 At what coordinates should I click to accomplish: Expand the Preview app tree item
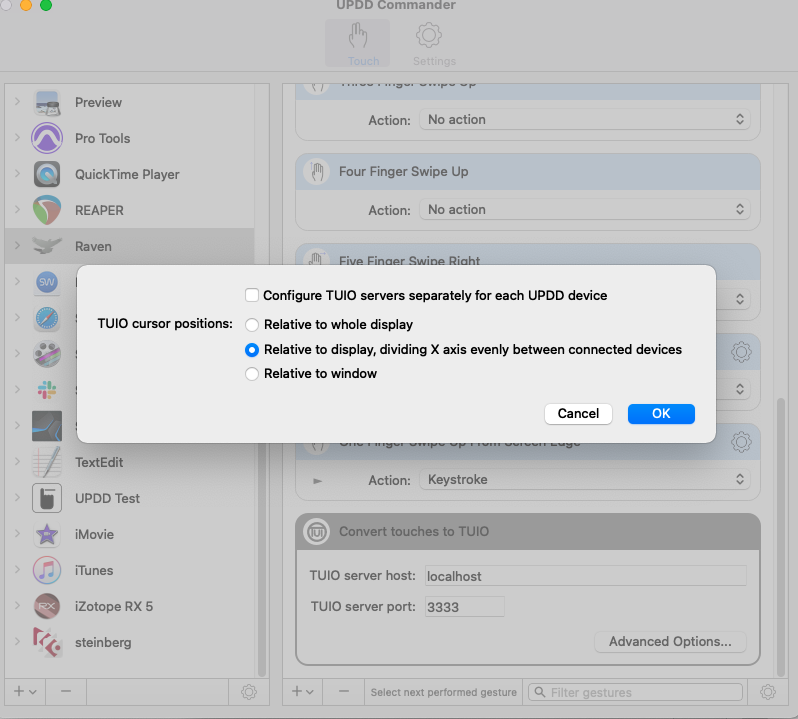(x=17, y=102)
